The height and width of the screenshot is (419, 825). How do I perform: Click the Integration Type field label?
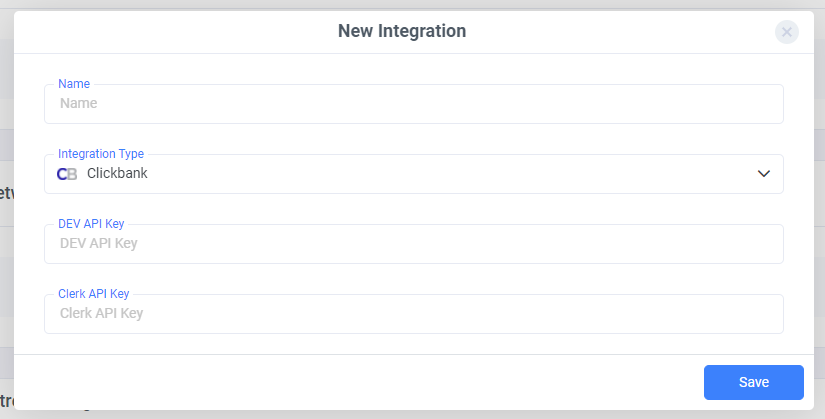pos(100,154)
